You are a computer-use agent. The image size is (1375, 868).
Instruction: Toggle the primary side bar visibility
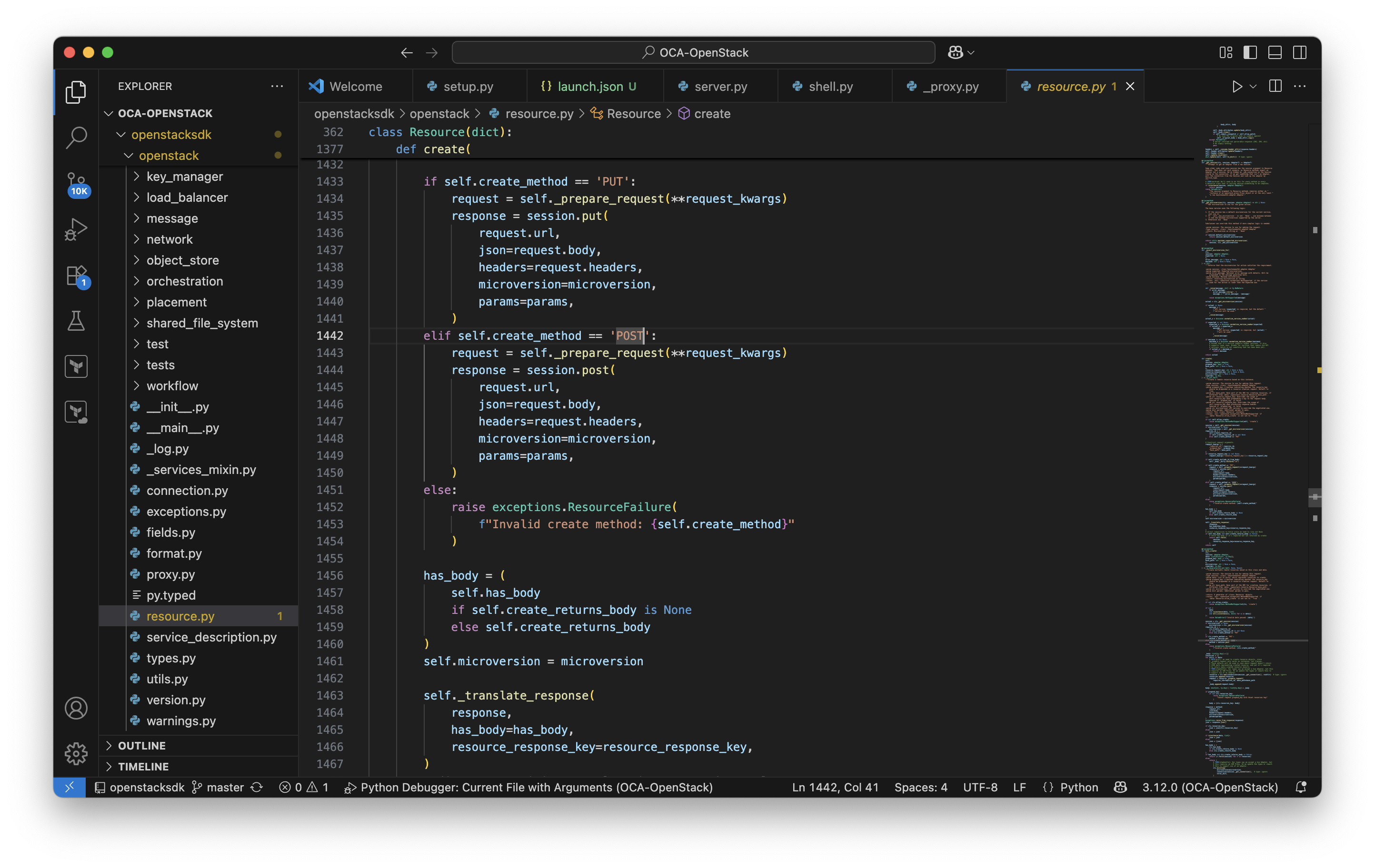1250,52
